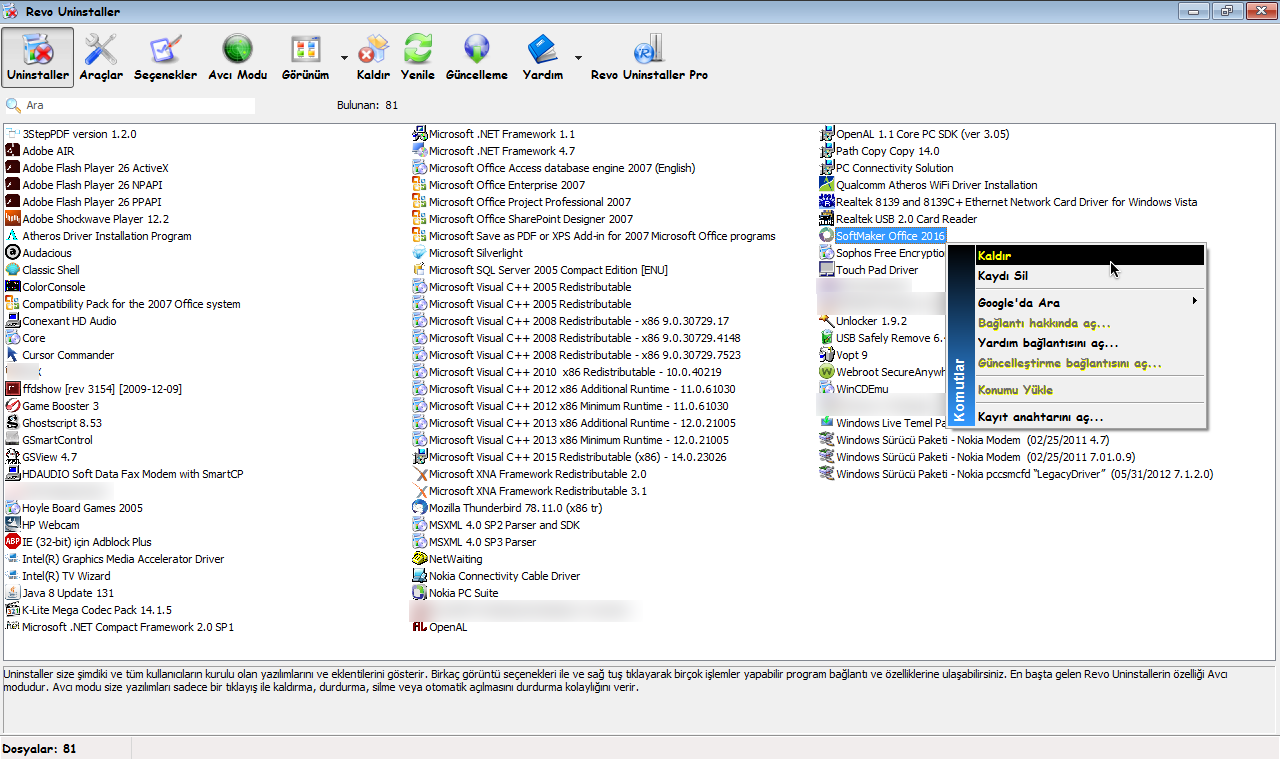Open Araçlar tools
The width and height of the screenshot is (1280, 760).
point(101,57)
